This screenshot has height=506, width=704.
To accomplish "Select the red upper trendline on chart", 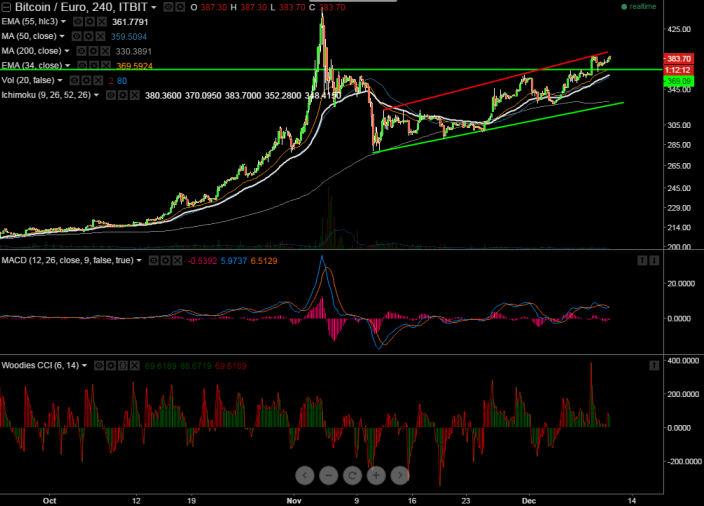I will [x=494, y=81].
